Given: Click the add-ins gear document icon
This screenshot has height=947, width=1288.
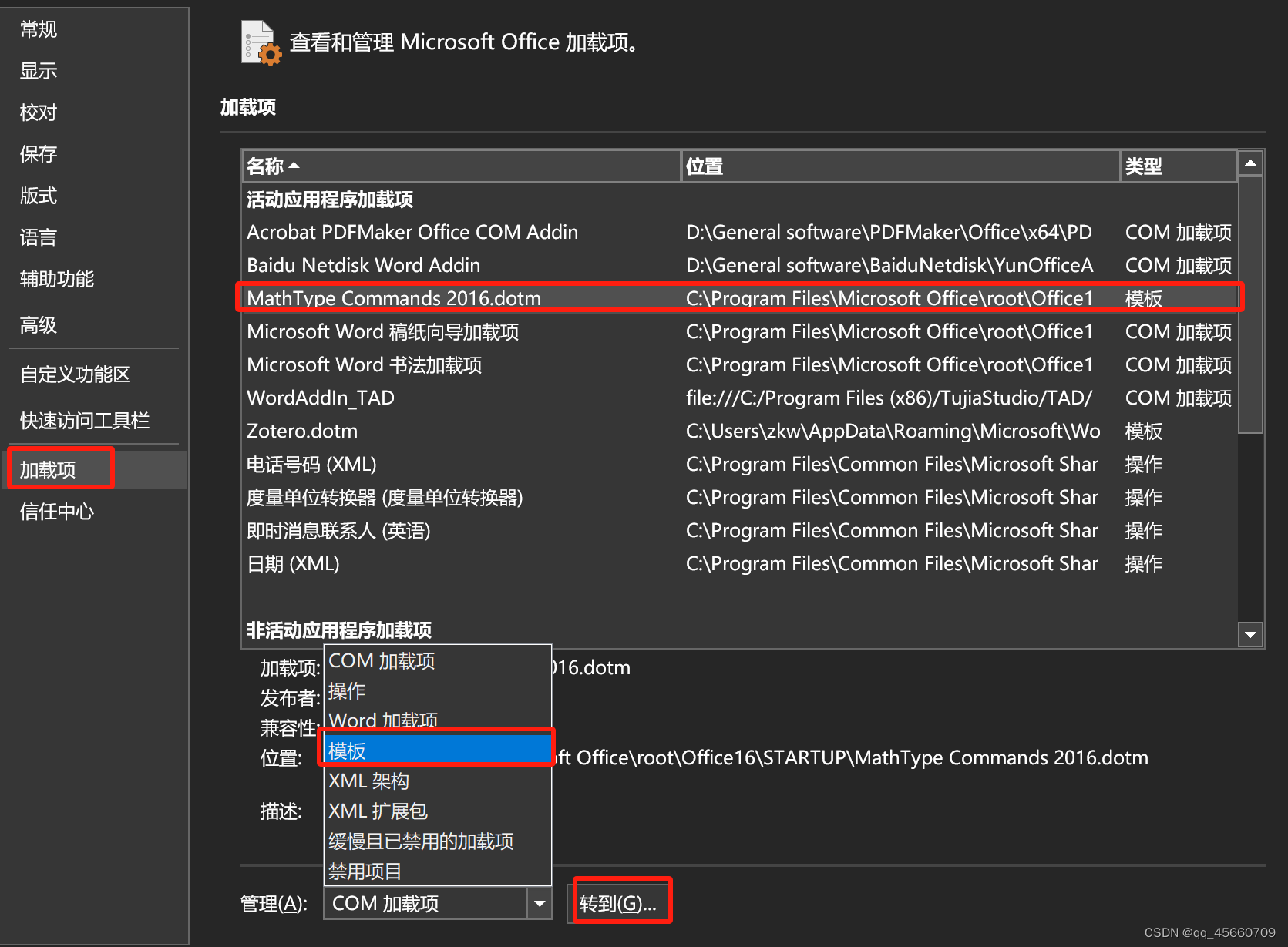Looking at the screenshot, I should click(261, 43).
